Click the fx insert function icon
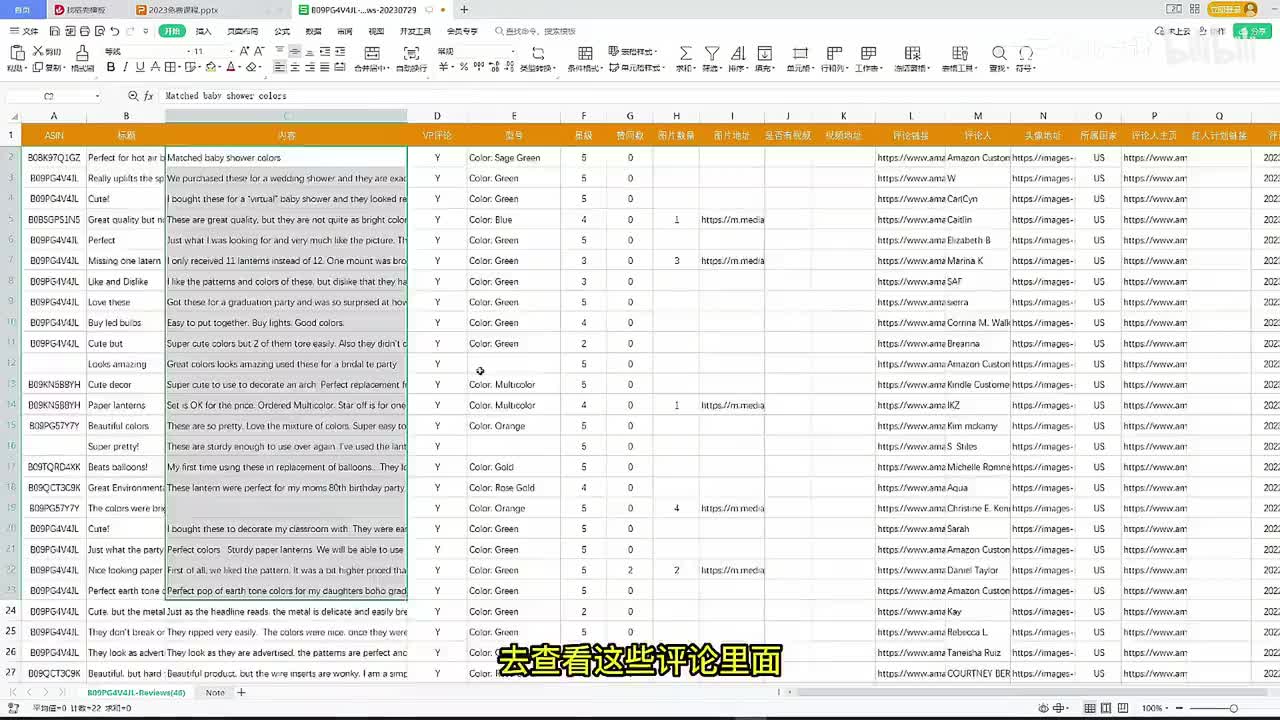 148,96
